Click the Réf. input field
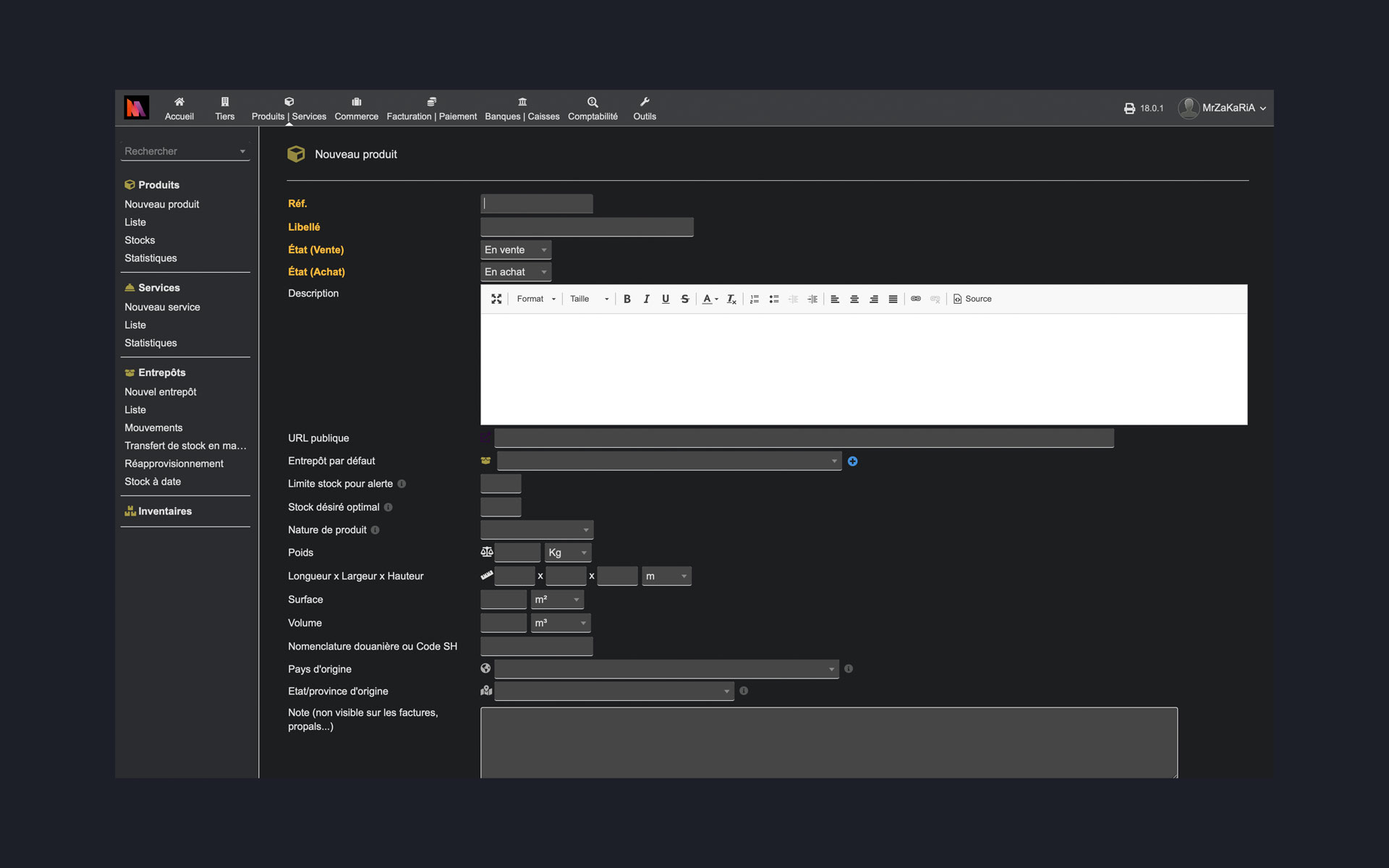This screenshot has height=868, width=1389. pyautogui.click(x=537, y=203)
